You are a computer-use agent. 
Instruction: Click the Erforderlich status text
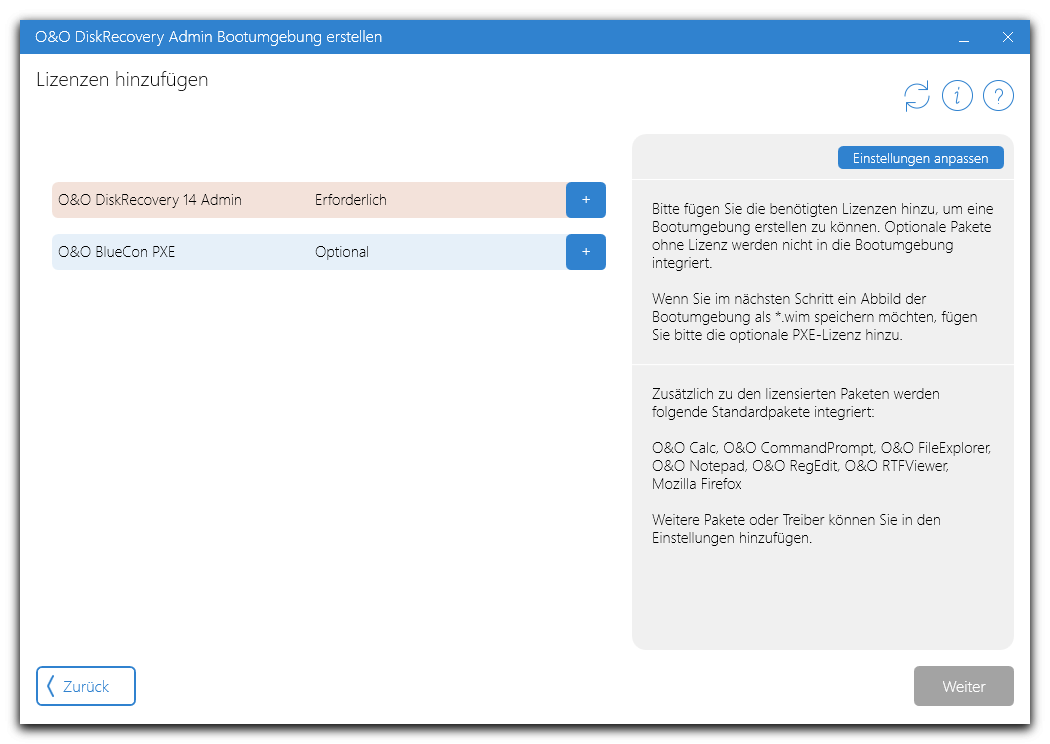(351, 200)
